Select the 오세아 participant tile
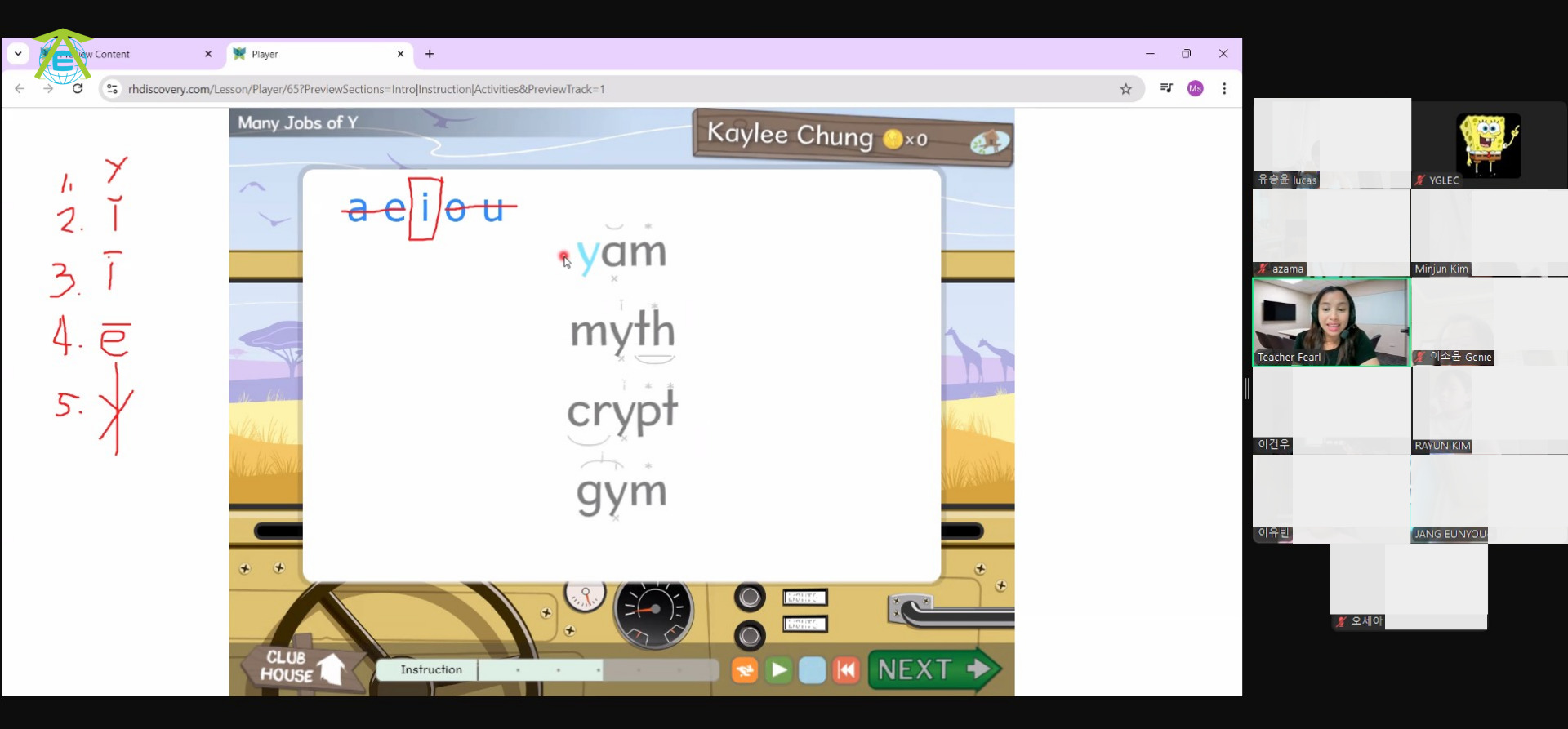 tap(1410, 587)
